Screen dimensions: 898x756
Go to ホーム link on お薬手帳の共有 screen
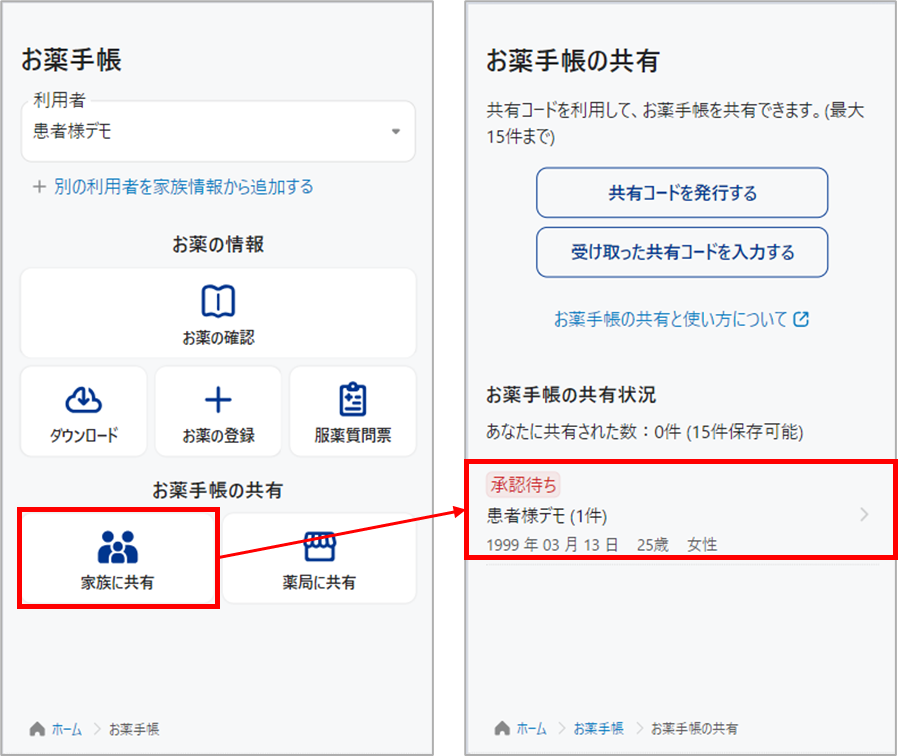pos(531,729)
